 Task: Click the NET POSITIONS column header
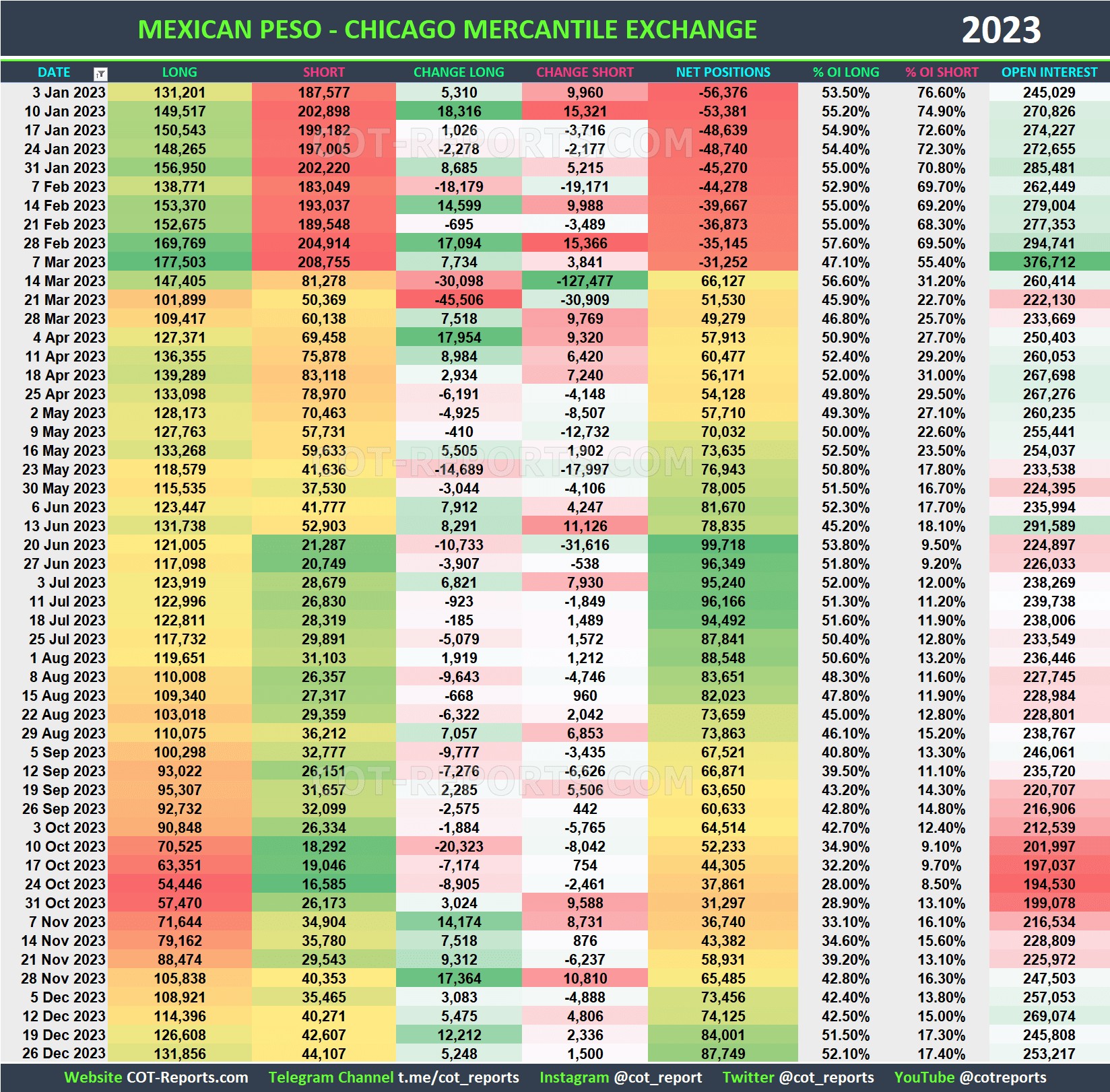pyautogui.click(x=722, y=72)
